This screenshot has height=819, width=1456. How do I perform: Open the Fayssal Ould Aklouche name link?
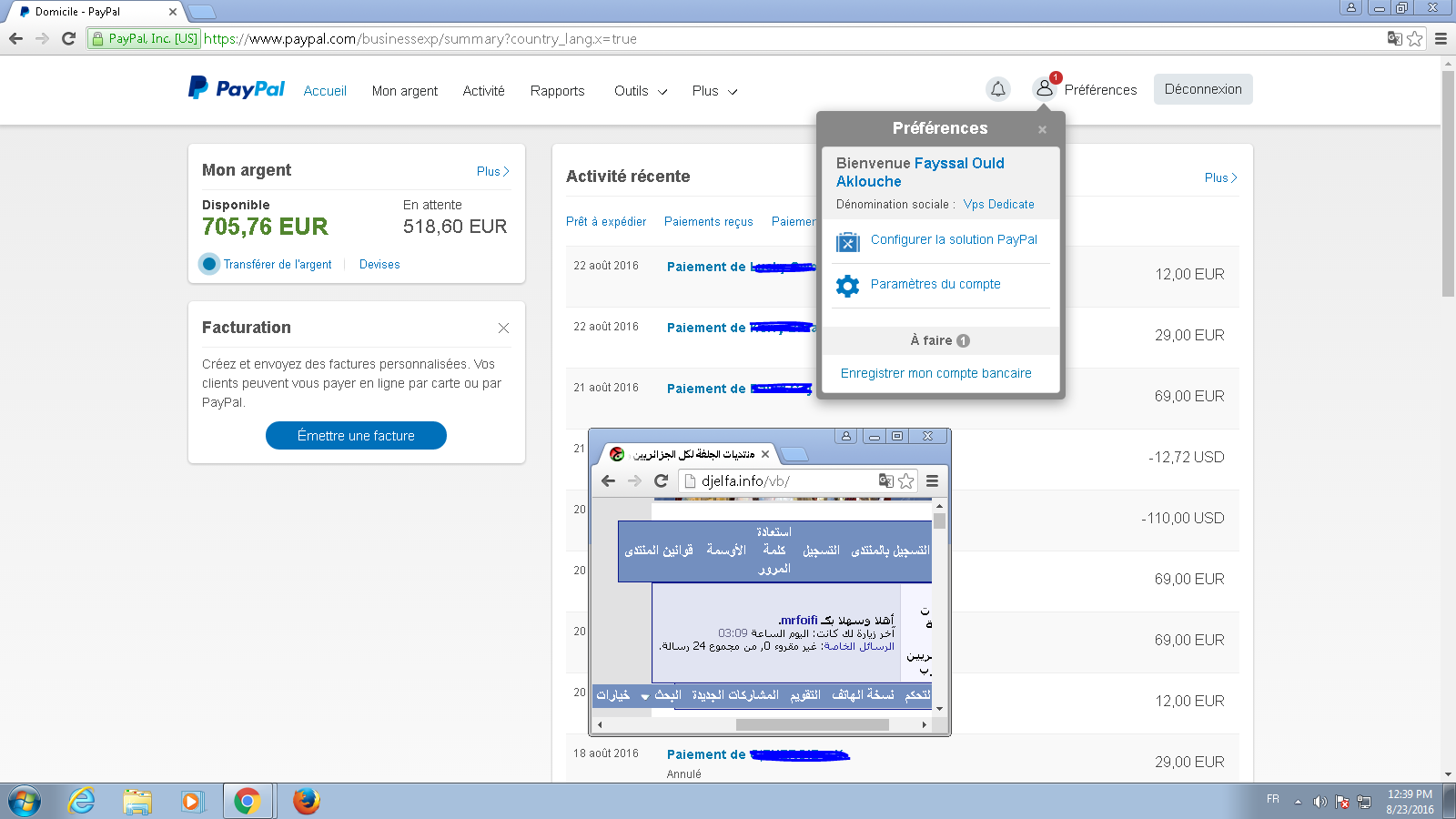click(x=921, y=172)
